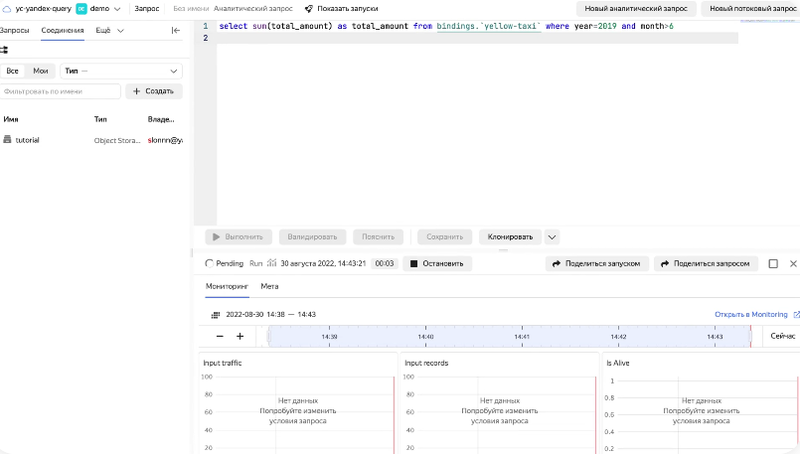Open the Тип dropdown
Viewport: 800px width, 454px height.
(x=121, y=71)
